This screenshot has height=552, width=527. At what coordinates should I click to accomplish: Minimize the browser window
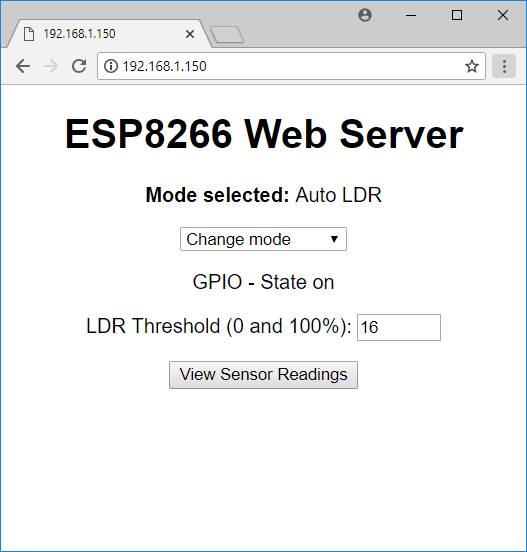[411, 15]
